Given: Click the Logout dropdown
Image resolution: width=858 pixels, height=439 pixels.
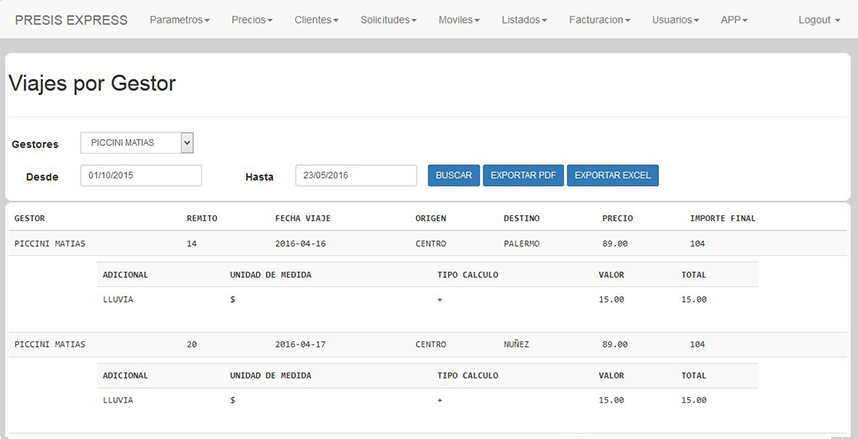Looking at the screenshot, I should click(819, 20).
